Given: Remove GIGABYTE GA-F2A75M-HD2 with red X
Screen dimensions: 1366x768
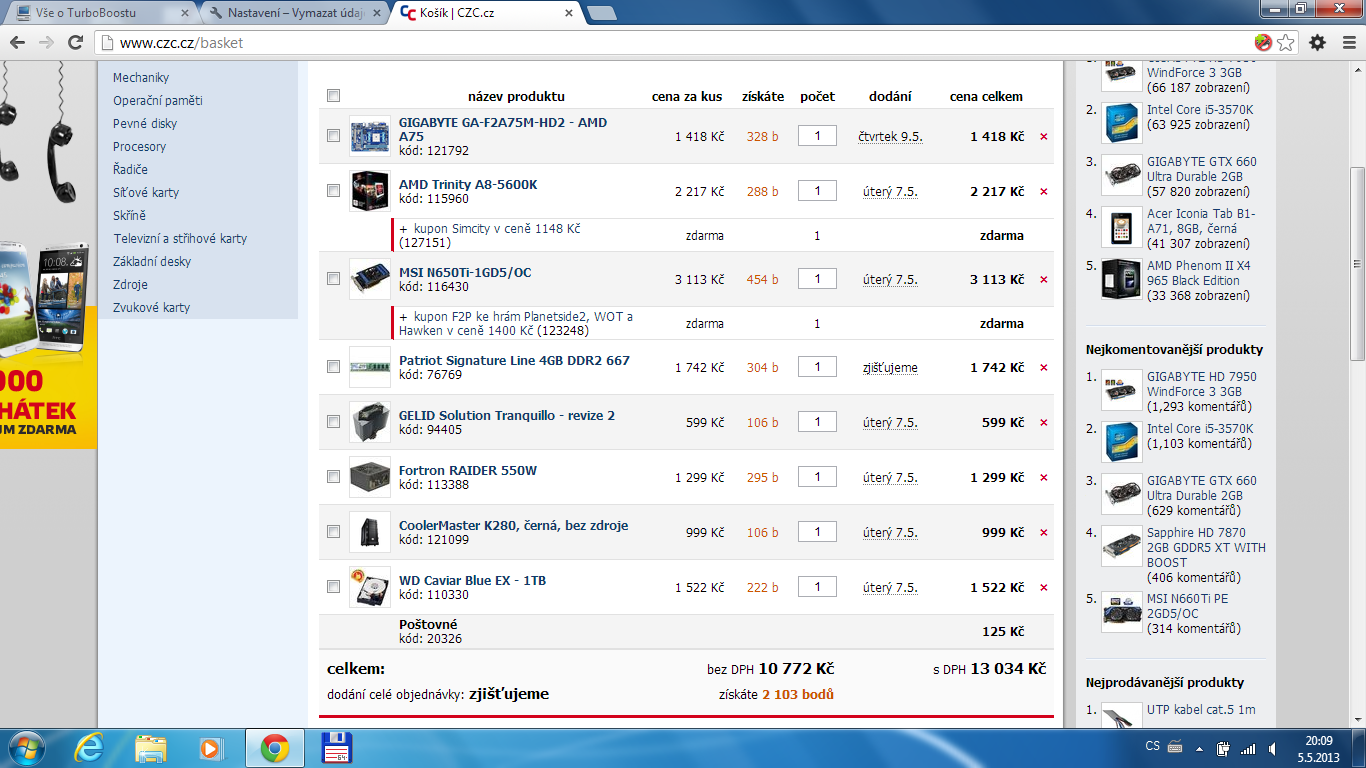Looking at the screenshot, I should pos(1044,137).
